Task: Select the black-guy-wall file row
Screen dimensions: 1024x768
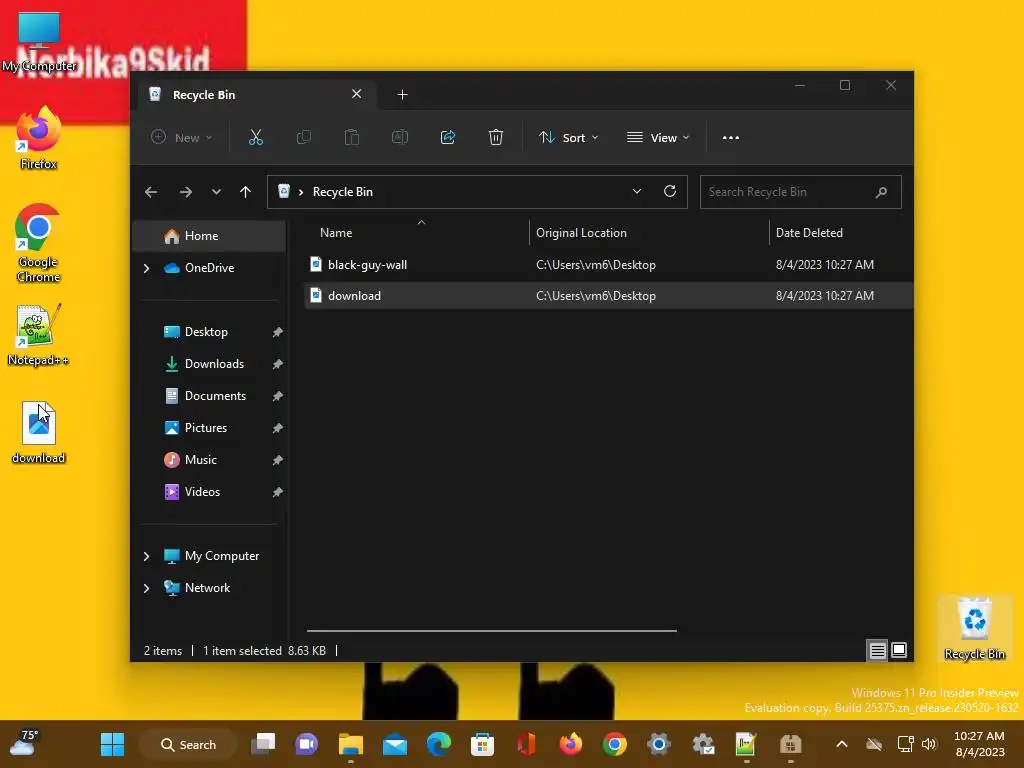Action: [609, 264]
